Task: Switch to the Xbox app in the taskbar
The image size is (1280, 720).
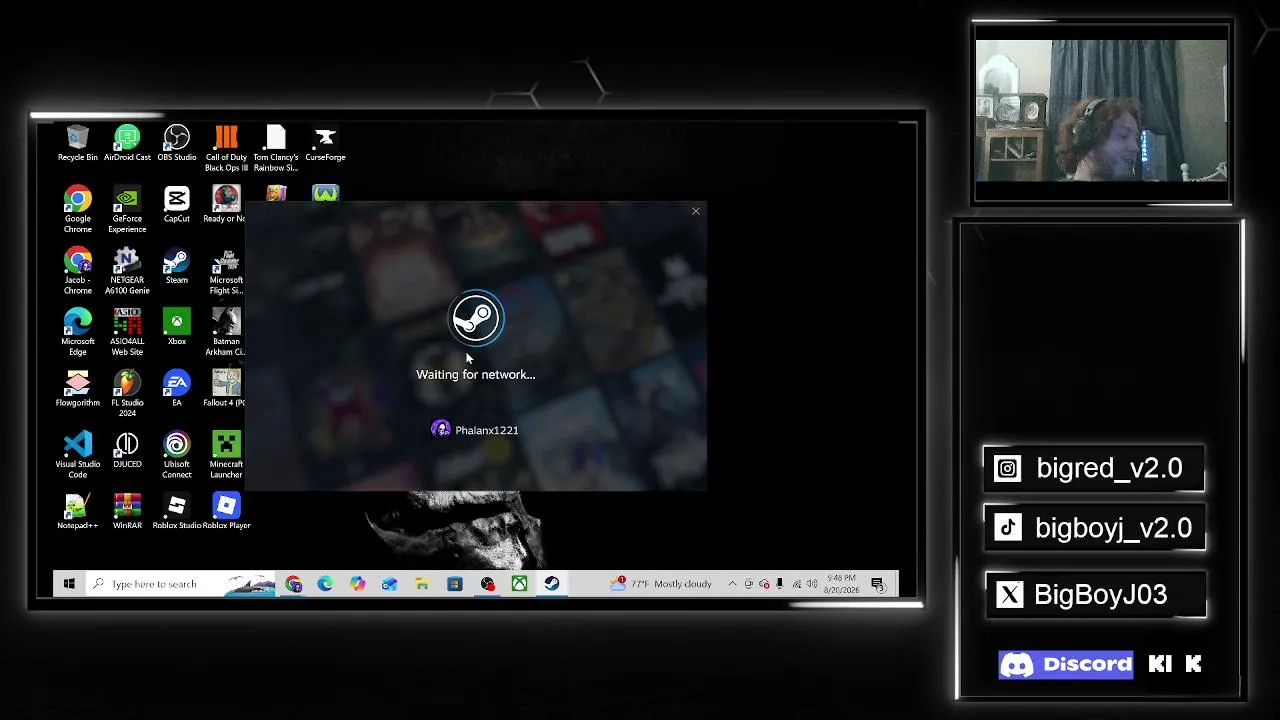Action: coord(519,584)
